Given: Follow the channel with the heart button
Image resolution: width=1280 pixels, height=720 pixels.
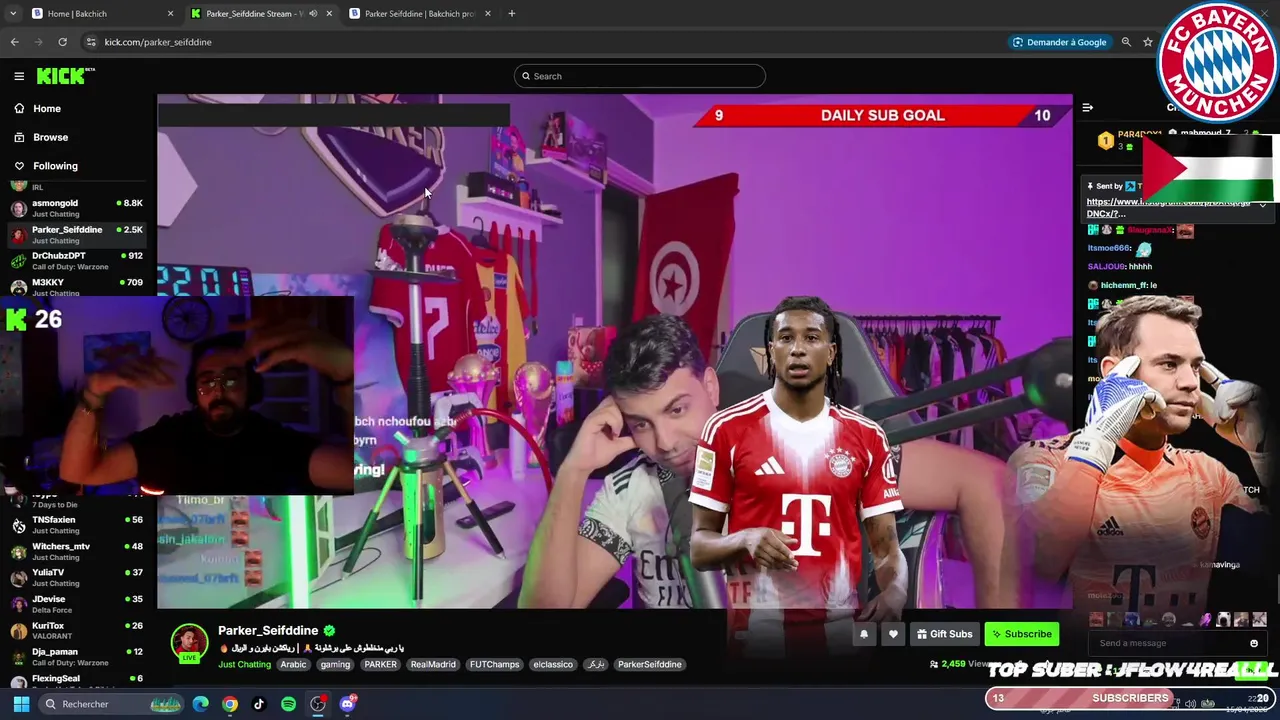Looking at the screenshot, I should click(x=893, y=634).
